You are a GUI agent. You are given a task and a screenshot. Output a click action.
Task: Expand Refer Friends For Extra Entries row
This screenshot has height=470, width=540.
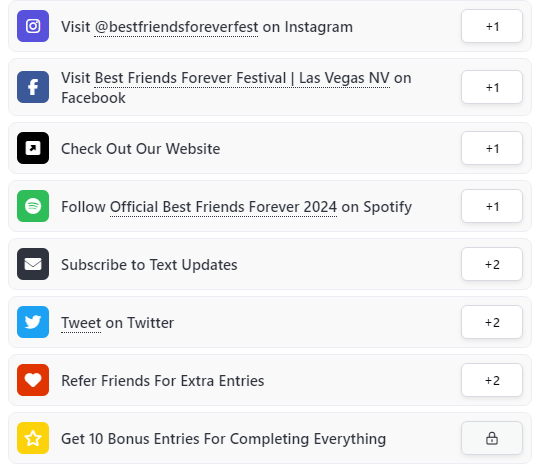pos(270,380)
